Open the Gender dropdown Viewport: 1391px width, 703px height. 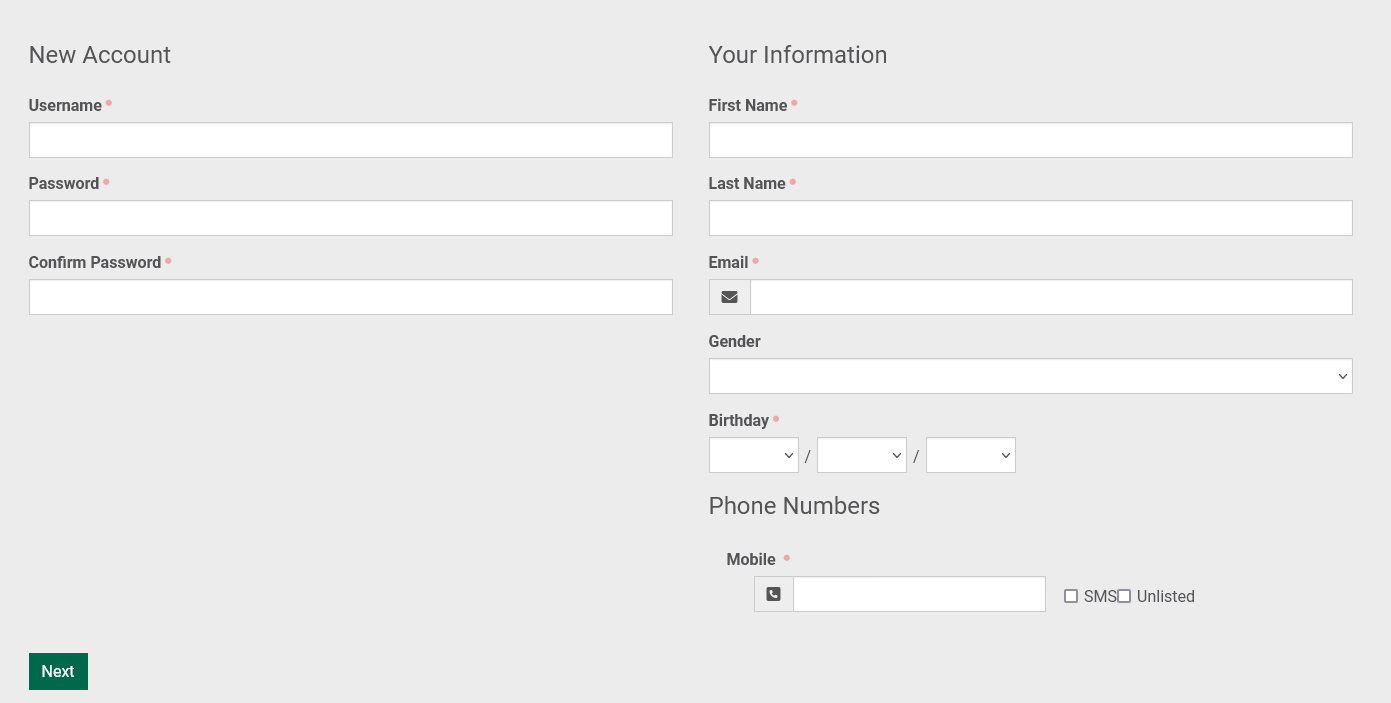coord(1030,376)
